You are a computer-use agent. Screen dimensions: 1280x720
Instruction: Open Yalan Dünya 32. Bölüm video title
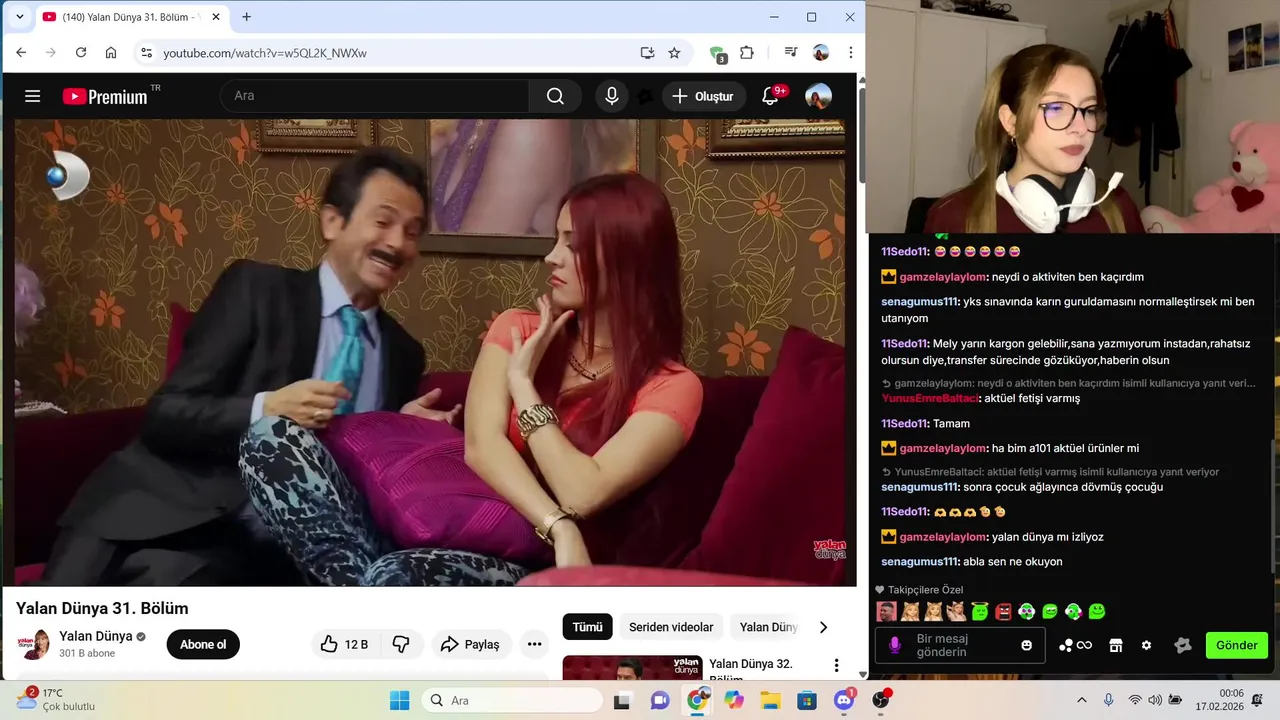click(751, 671)
